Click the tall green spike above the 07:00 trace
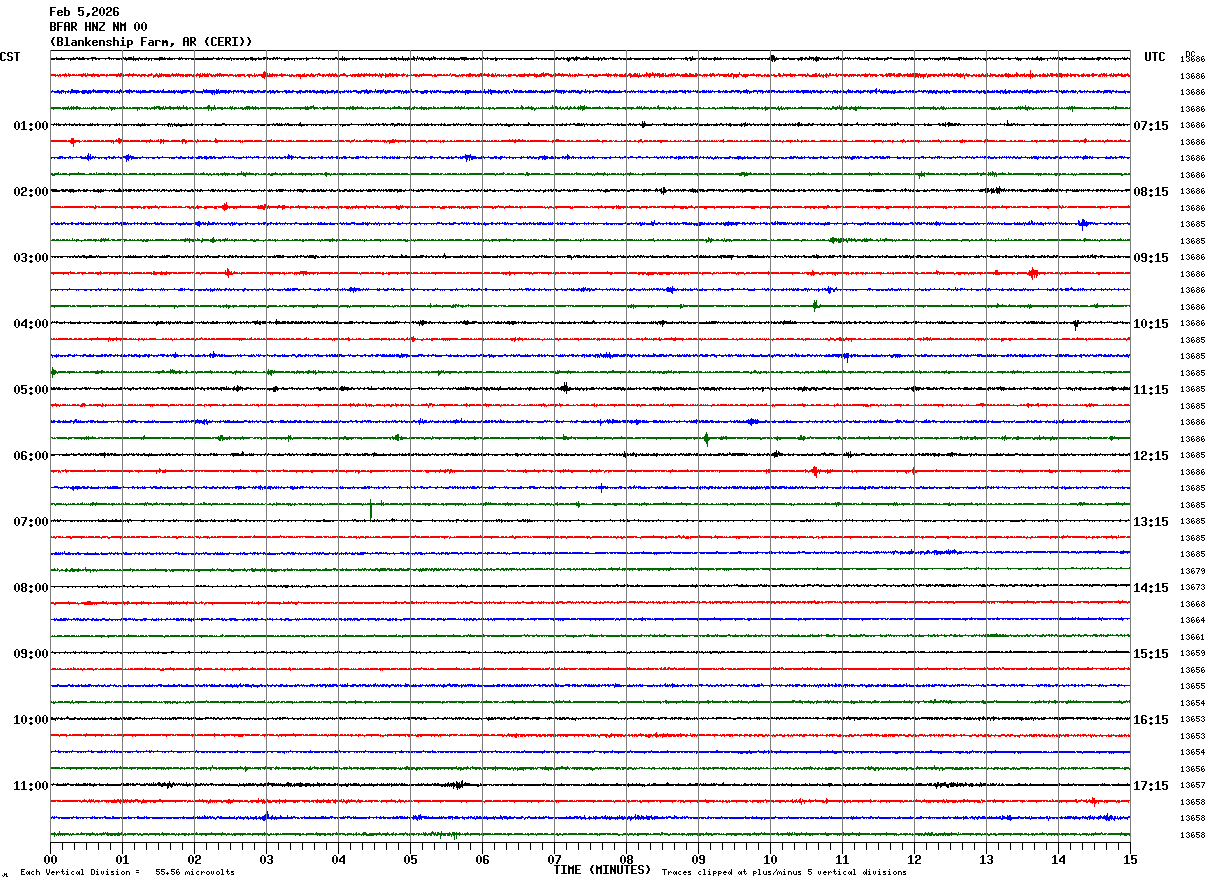The height and width of the screenshot is (886, 1210). coord(371,509)
